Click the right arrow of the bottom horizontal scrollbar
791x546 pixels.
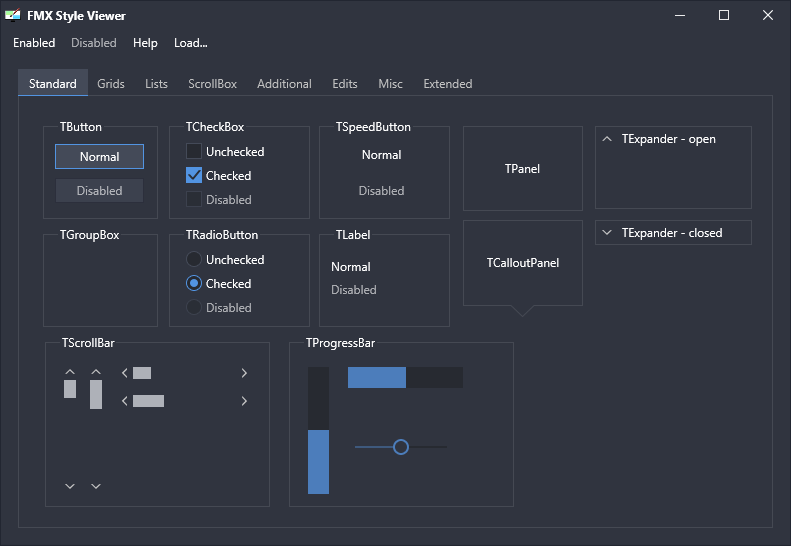coord(244,401)
